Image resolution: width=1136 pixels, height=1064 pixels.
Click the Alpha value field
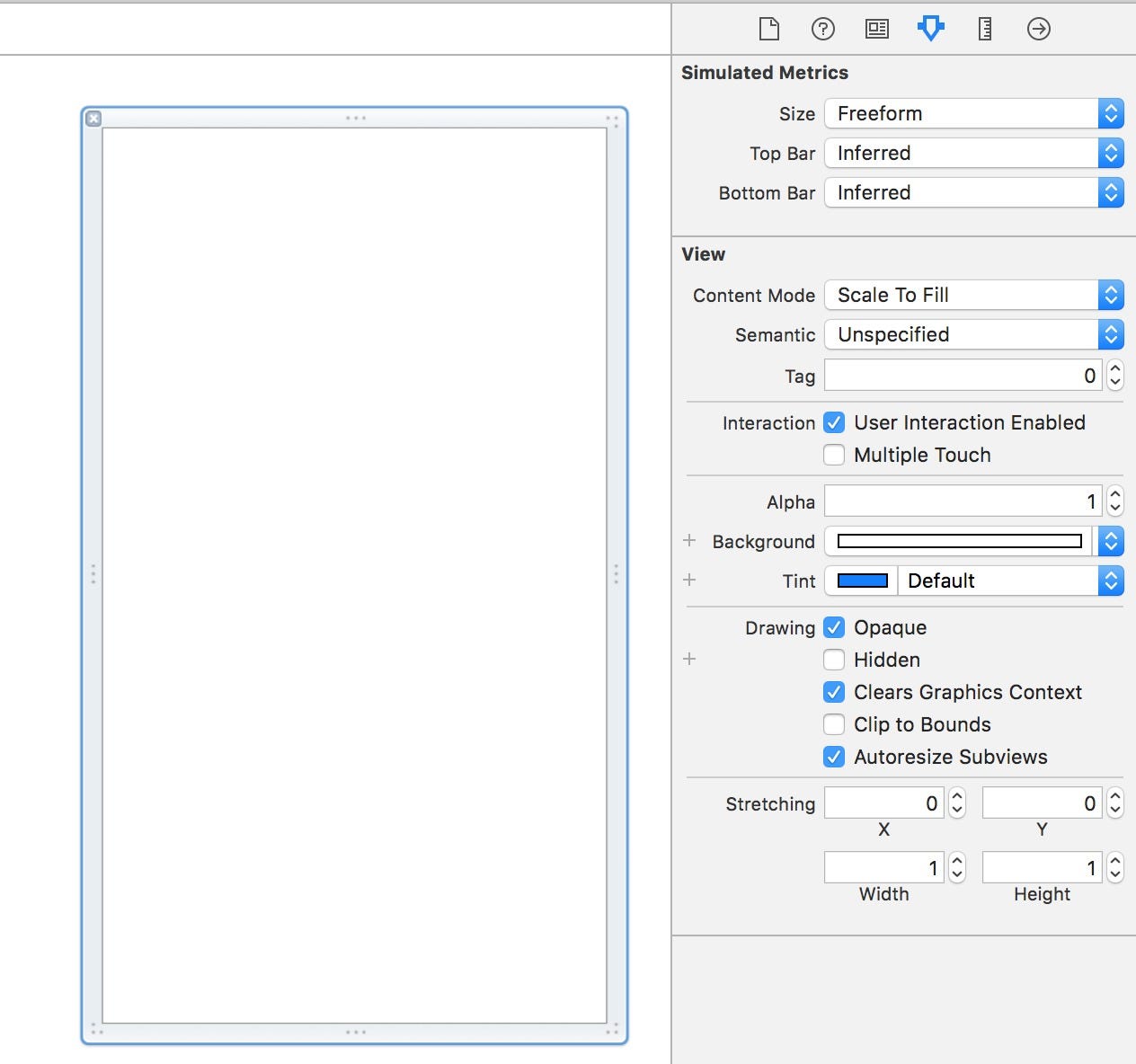[963, 501]
